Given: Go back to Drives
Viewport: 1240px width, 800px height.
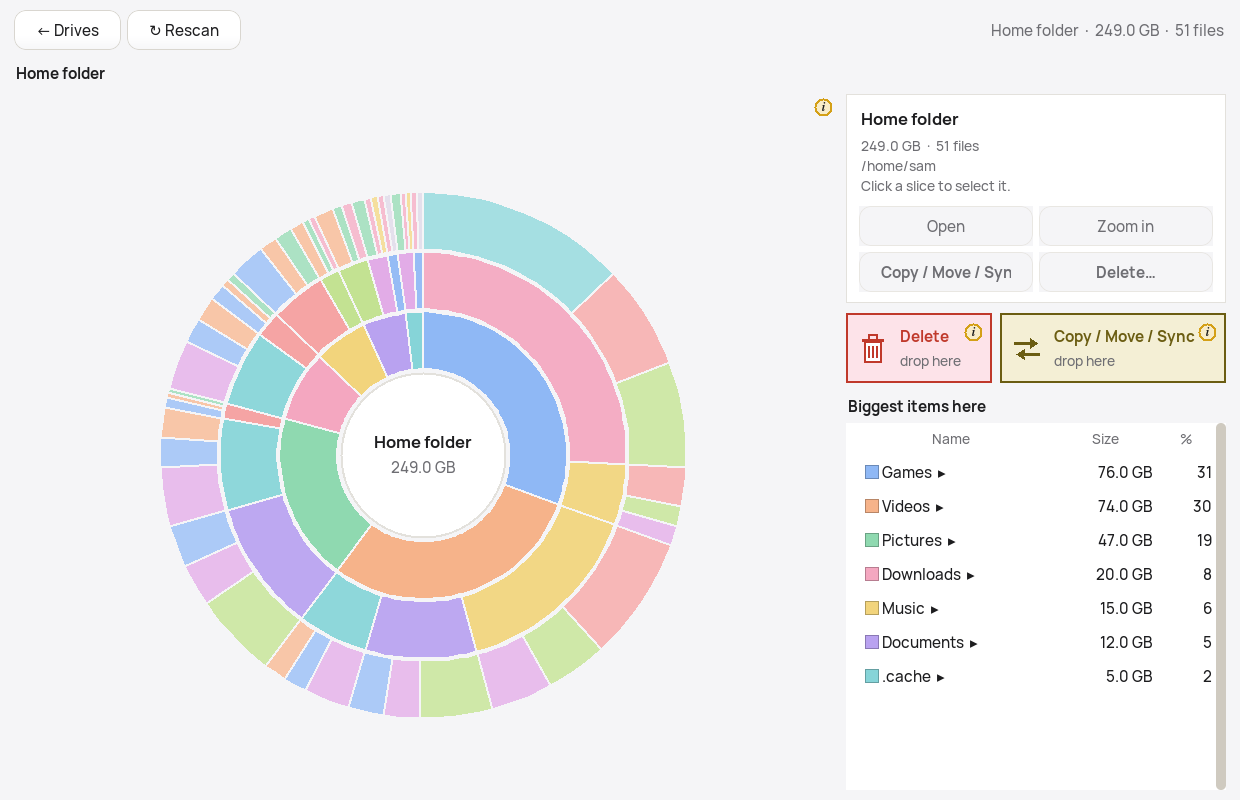Looking at the screenshot, I should click(67, 30).
